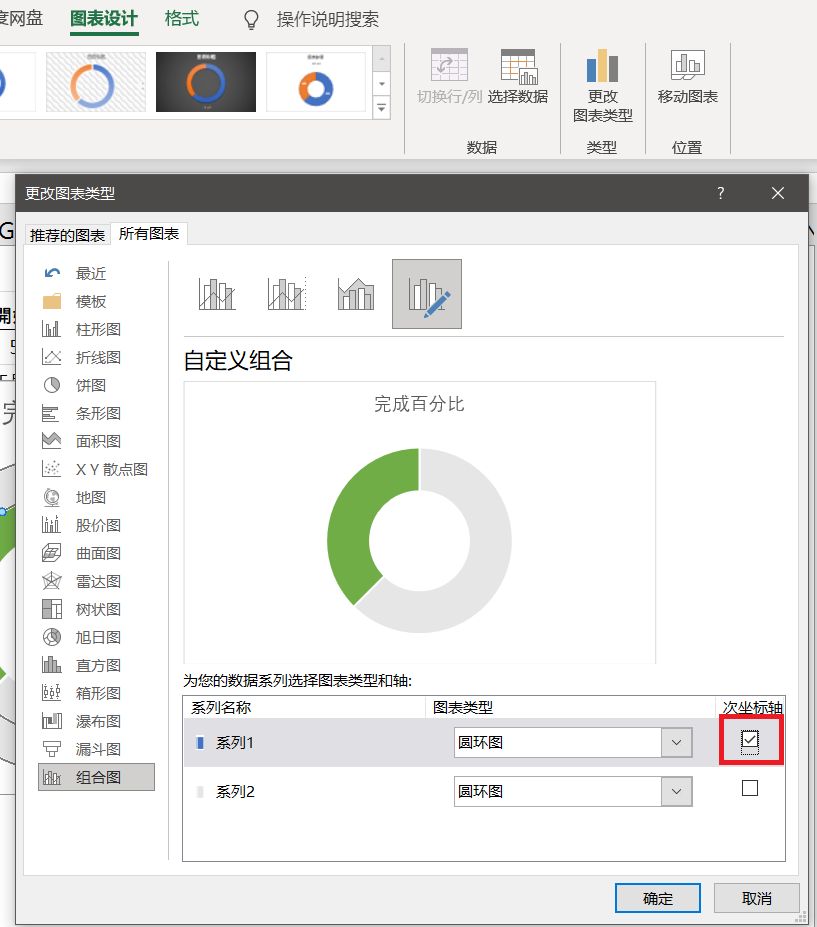
Task: Choose Bar chart (条形图) category
Action: coord(96,413)
